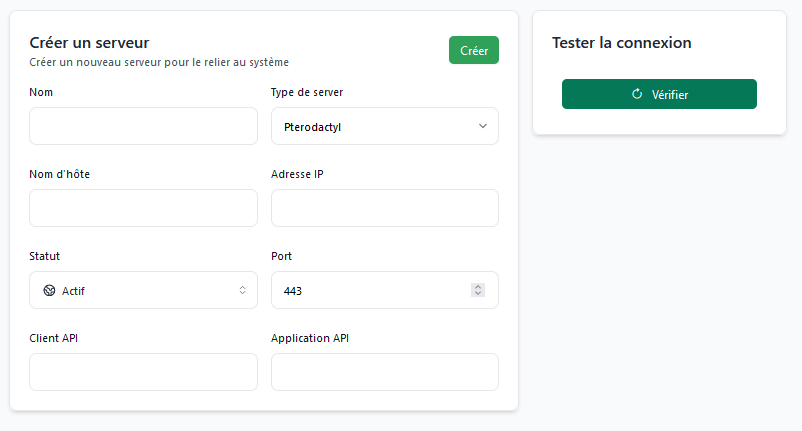Focus the Client API input

point(143,372)
